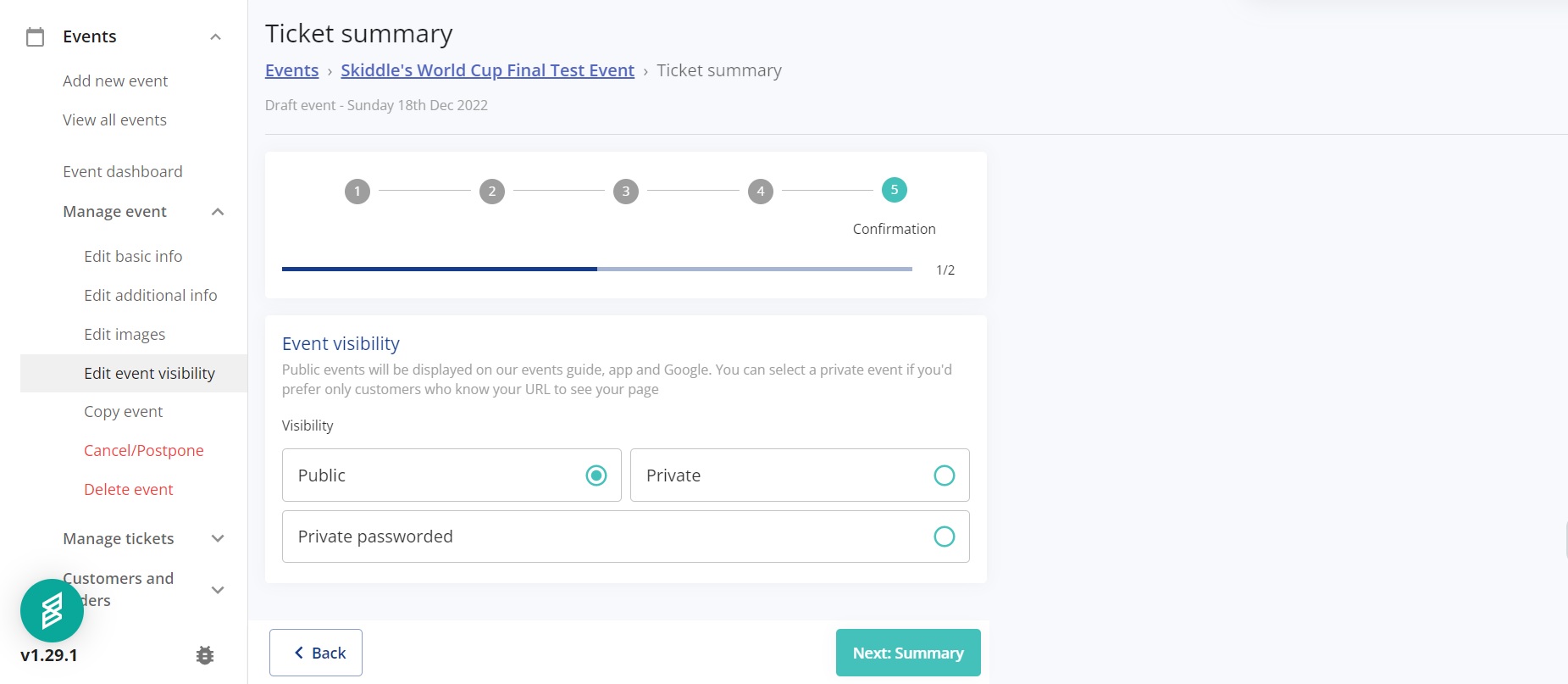Go to step 1 circle
Screen dimensions: 1568x684
coord(357,192)
